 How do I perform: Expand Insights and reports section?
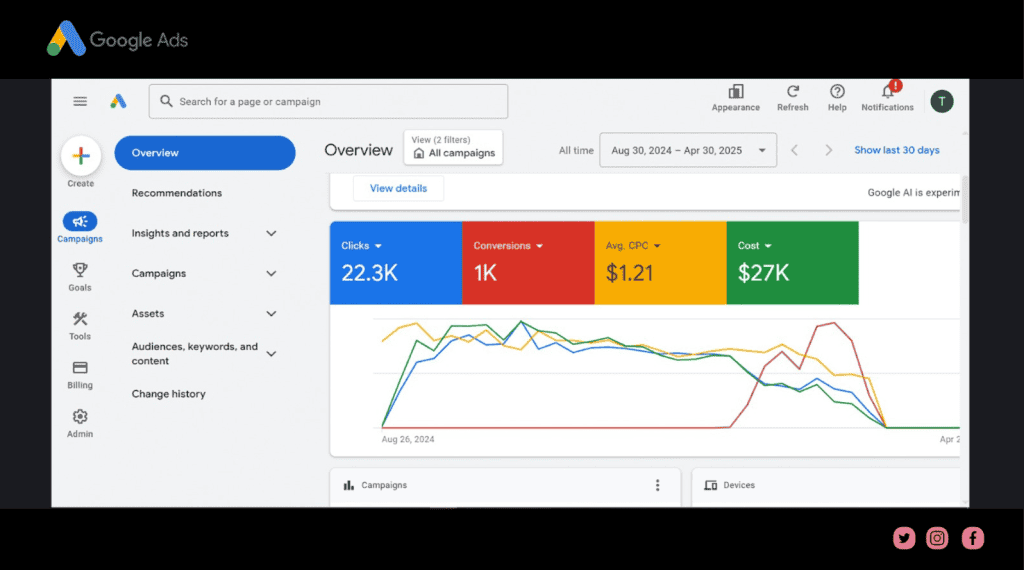point(271,234)
